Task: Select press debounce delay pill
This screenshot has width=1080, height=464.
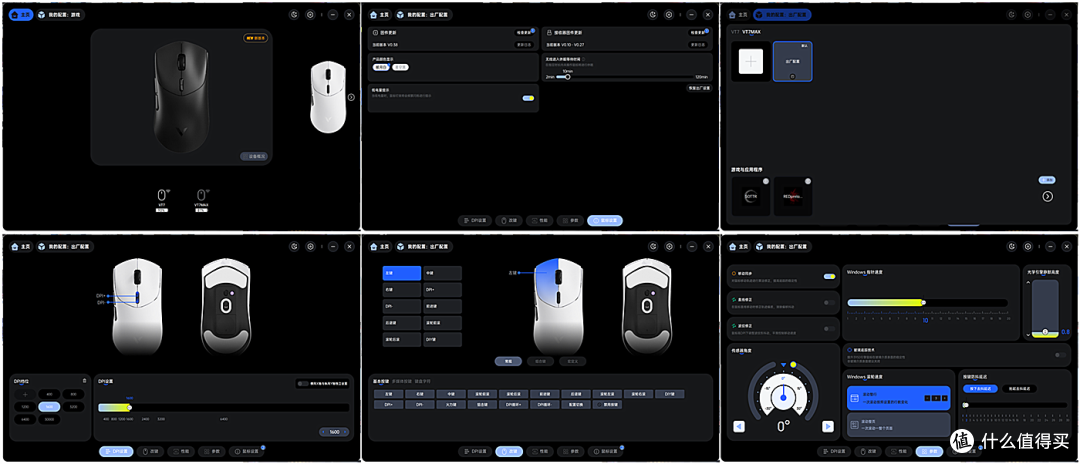Action: (979, 389)
